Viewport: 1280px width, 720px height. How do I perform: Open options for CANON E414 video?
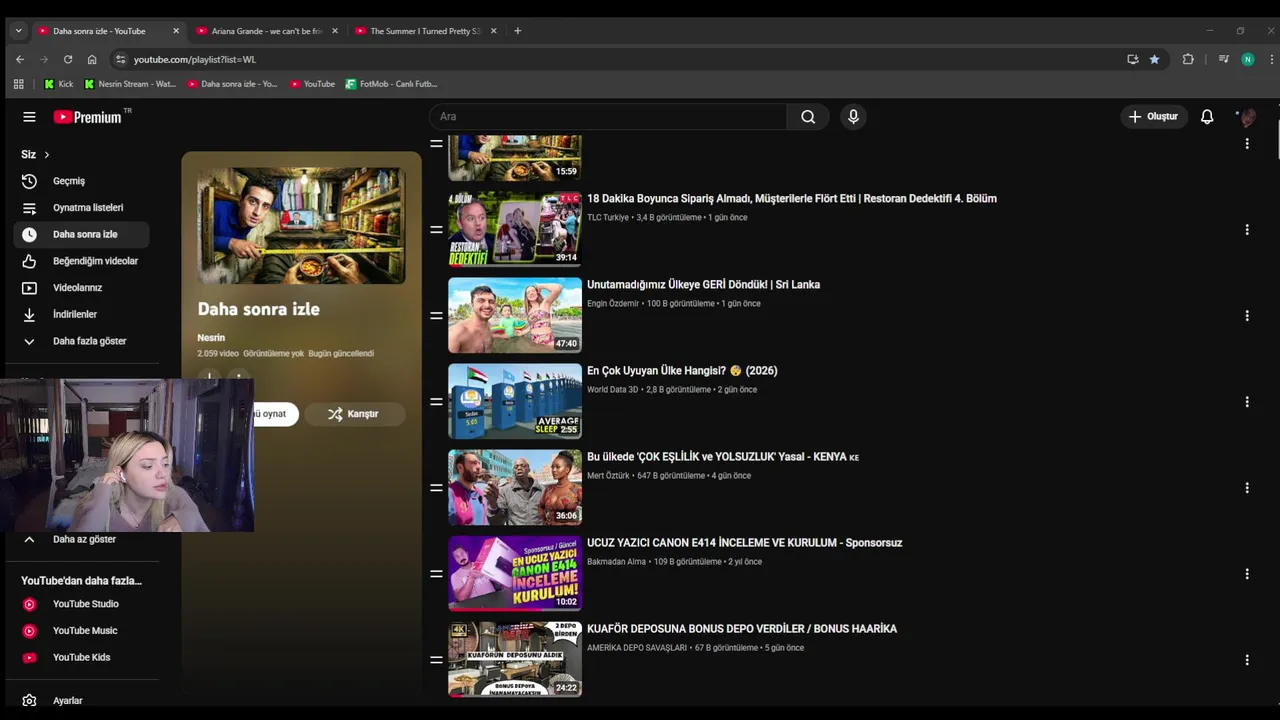(1246, 574)
